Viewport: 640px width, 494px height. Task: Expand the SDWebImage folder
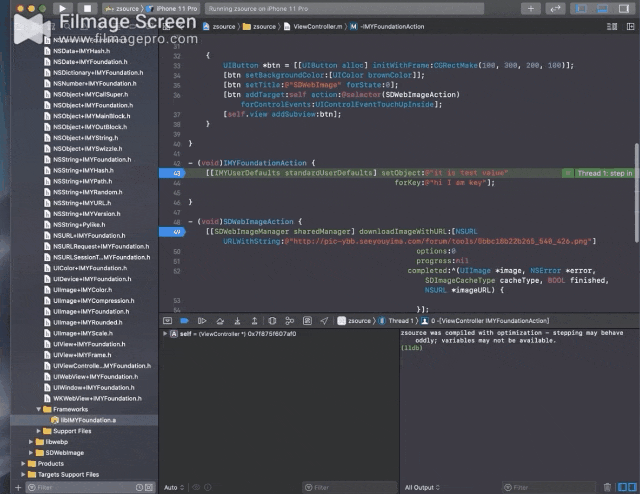point(31,452)
